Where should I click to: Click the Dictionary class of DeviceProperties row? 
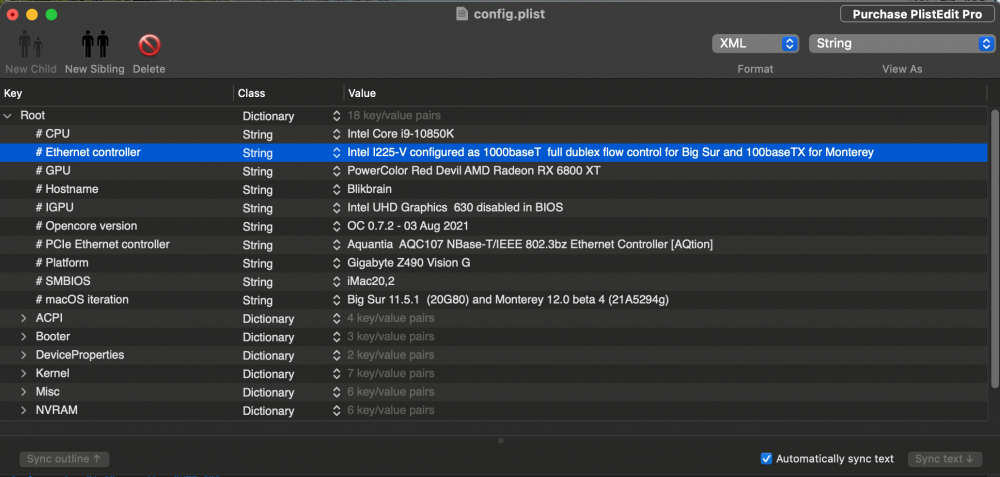coord(268,355)
